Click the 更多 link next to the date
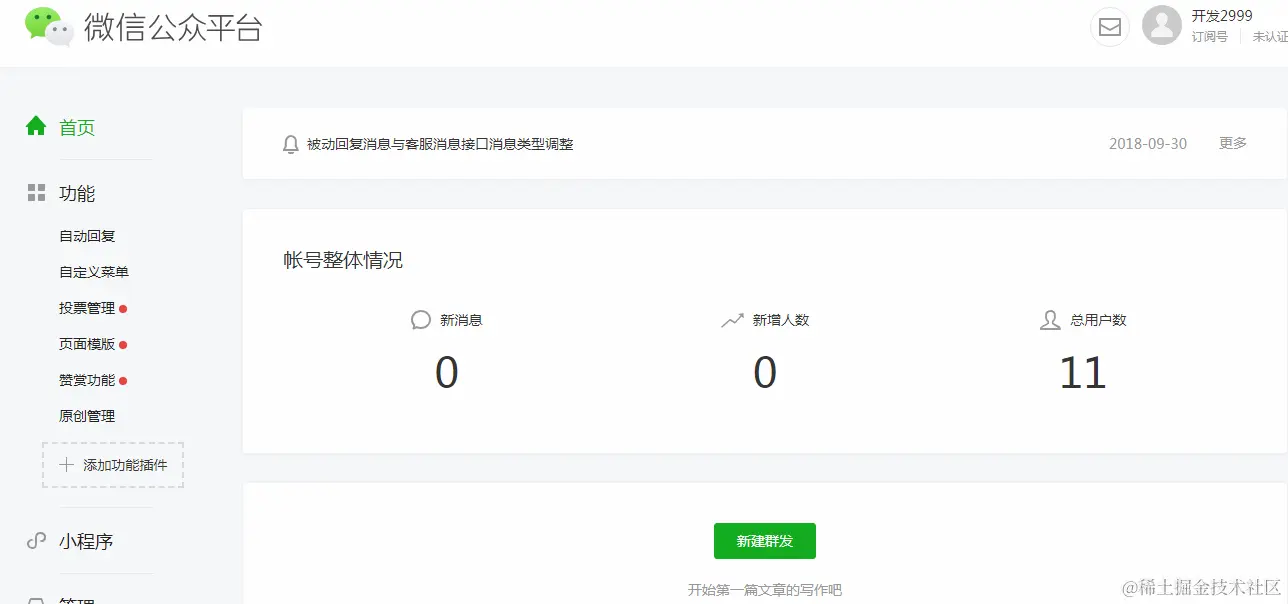Screen dimensions: 1288x604 1232,143
